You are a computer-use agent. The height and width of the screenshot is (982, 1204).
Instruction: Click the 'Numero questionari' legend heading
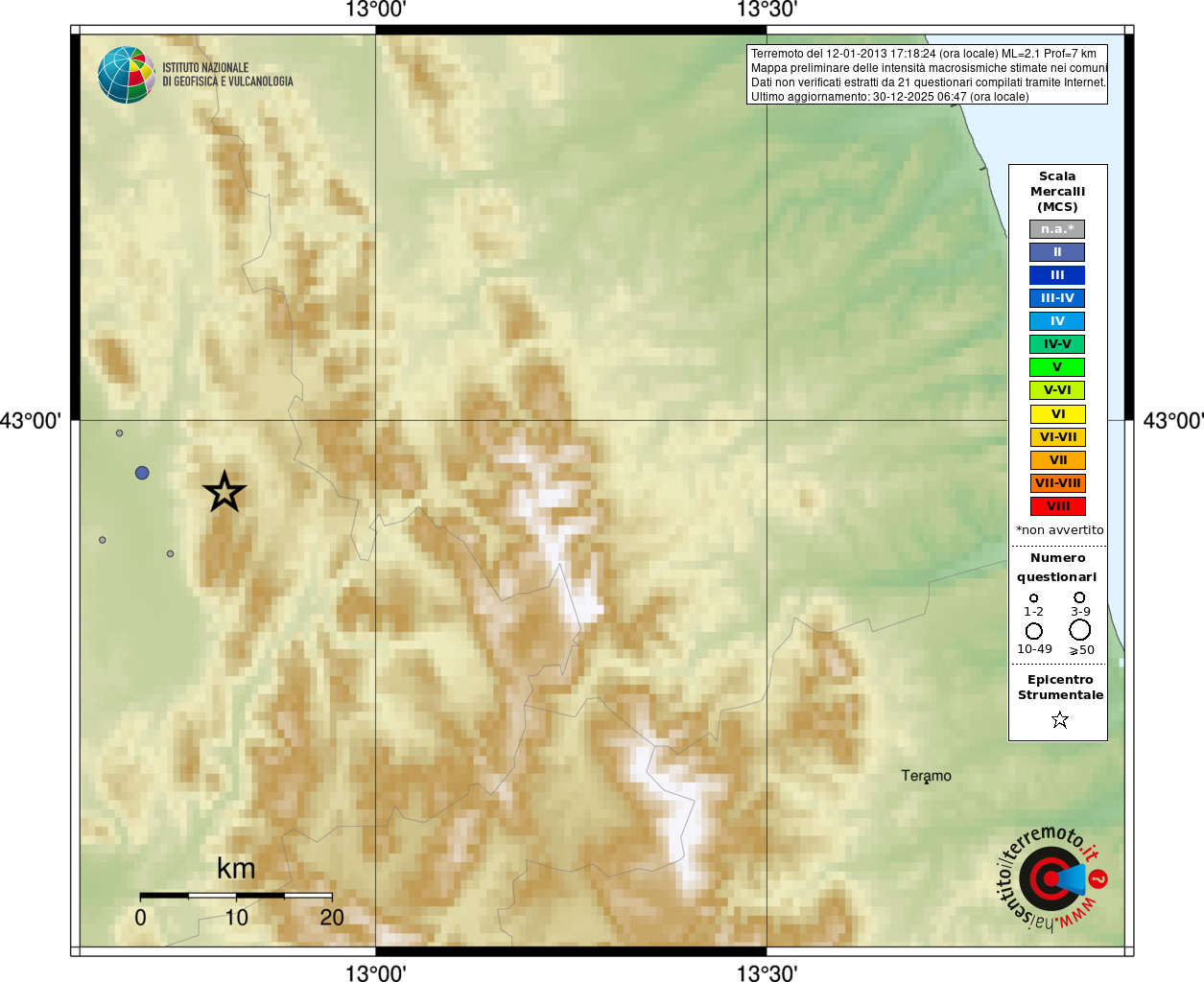pyautogui.click(x=1057, y=567)
